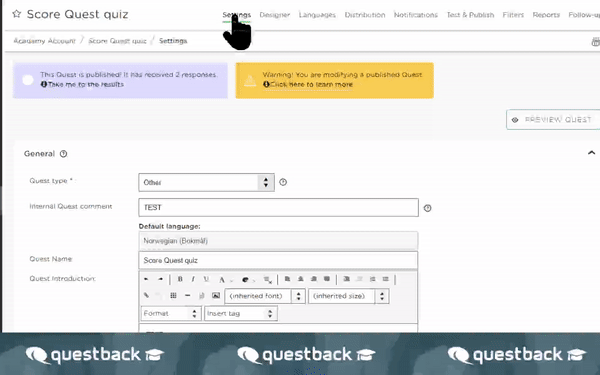Insert a table with the grid icon
The width and height of the screenshot is (600, 375).
173,295
